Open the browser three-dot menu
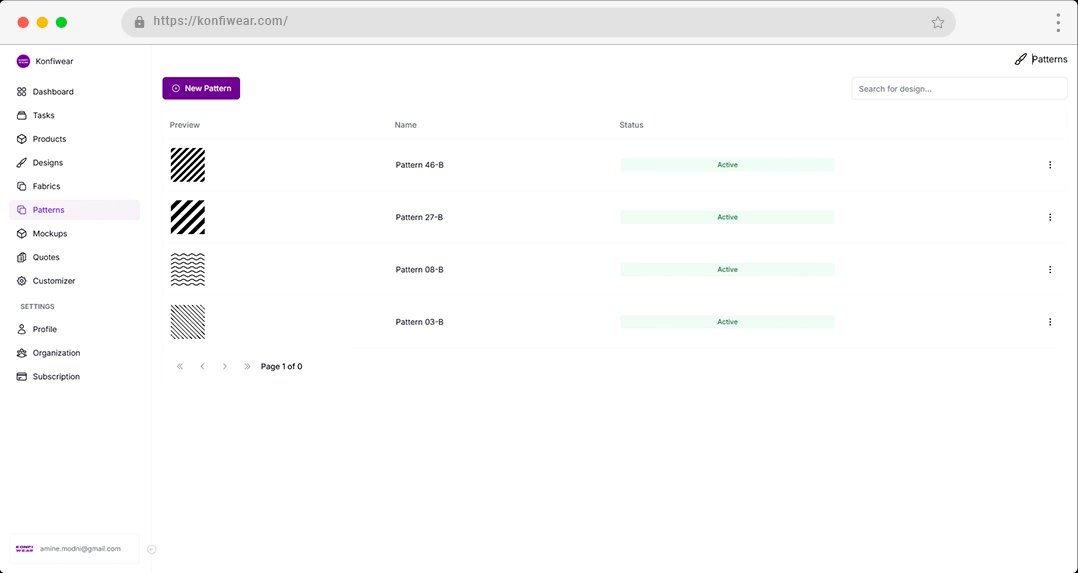Image resolution: width=1078 pixels, height=573 pixels. coord(1057,22)
